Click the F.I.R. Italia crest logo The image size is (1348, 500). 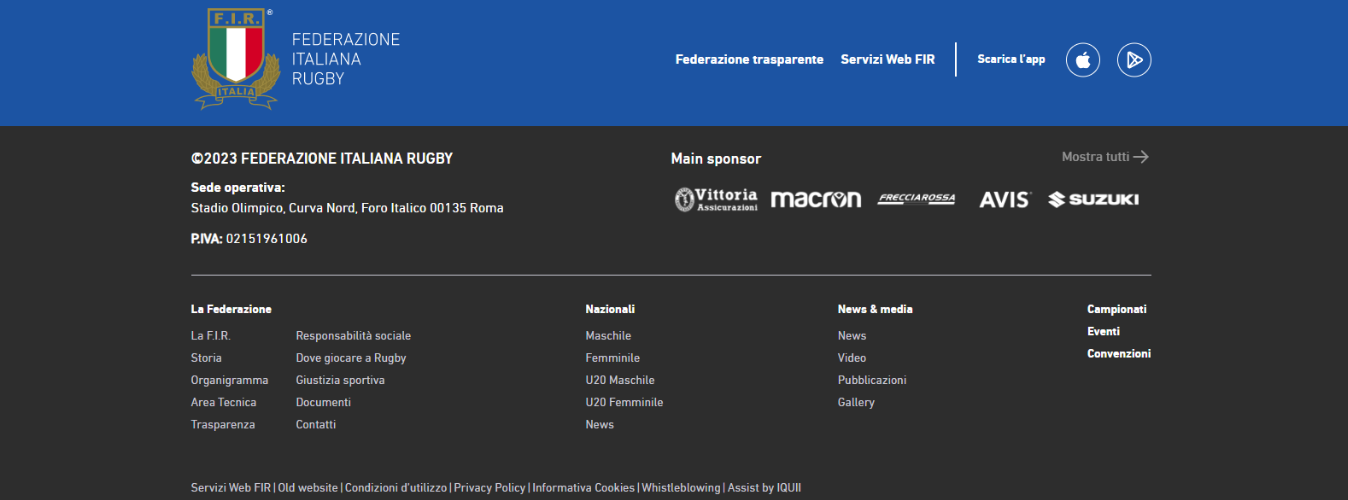tap(235, 57)
